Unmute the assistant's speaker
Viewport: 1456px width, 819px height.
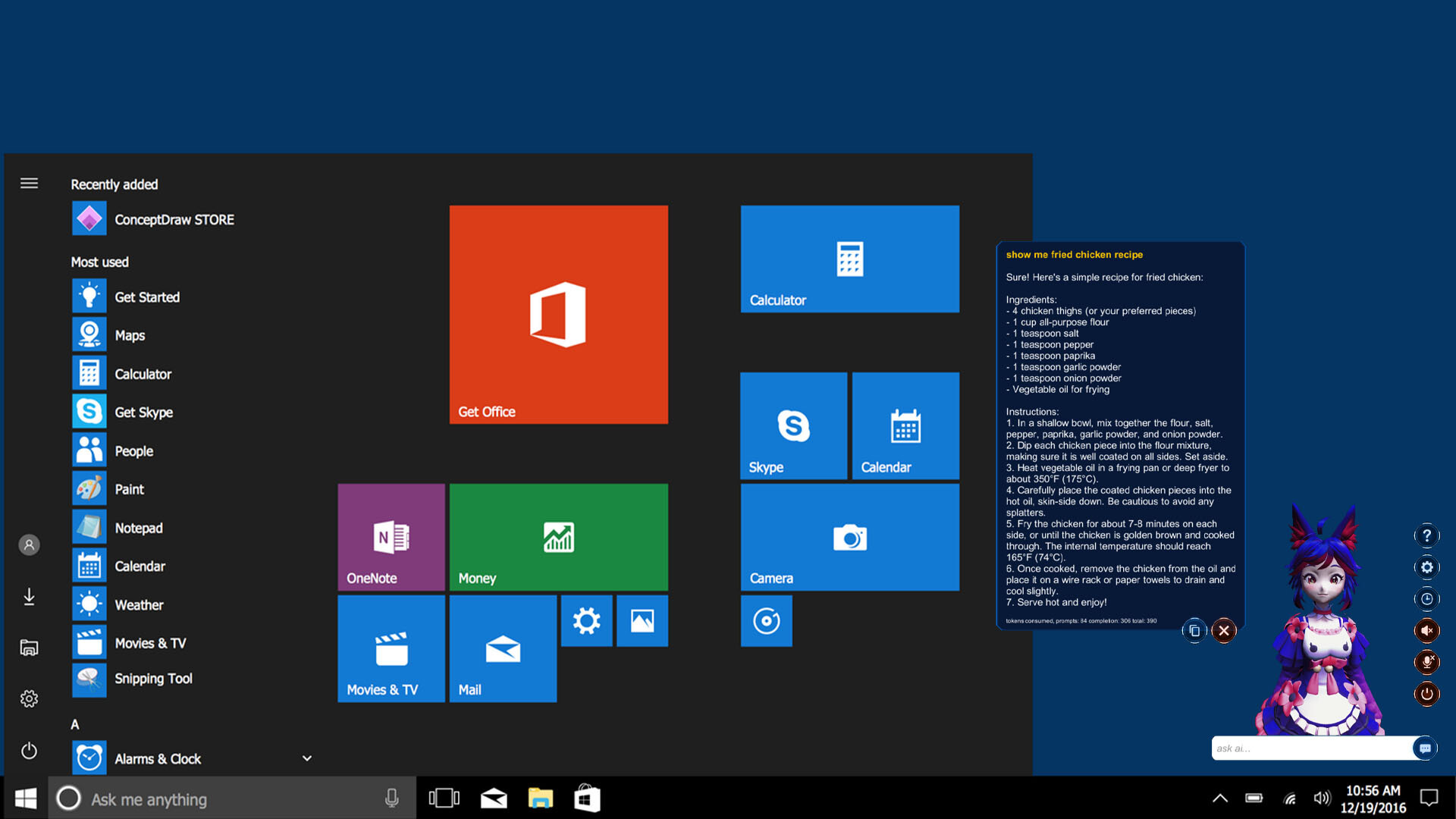click(x=1427, y=630)
